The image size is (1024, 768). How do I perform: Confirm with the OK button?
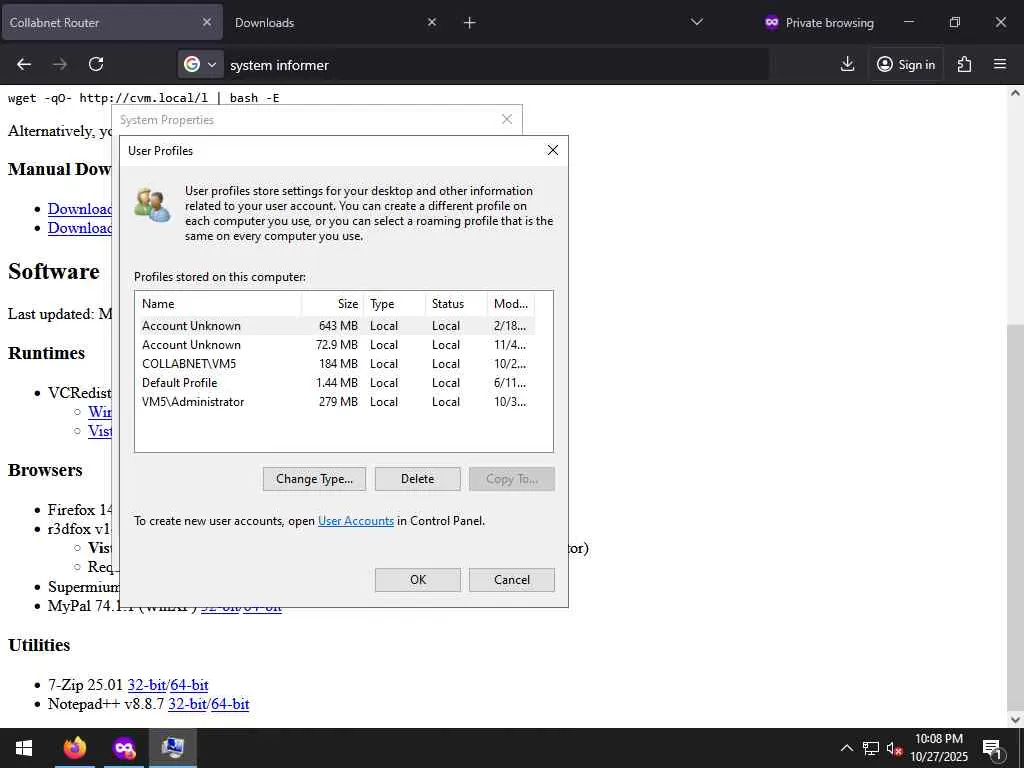click(417, 579)
